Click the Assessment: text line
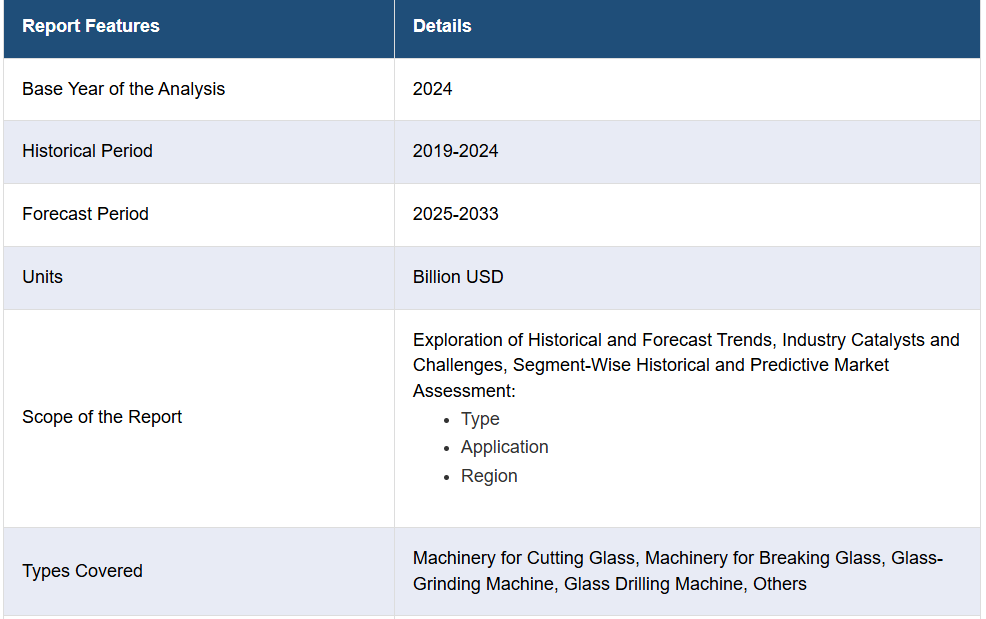 coord(464,391)
